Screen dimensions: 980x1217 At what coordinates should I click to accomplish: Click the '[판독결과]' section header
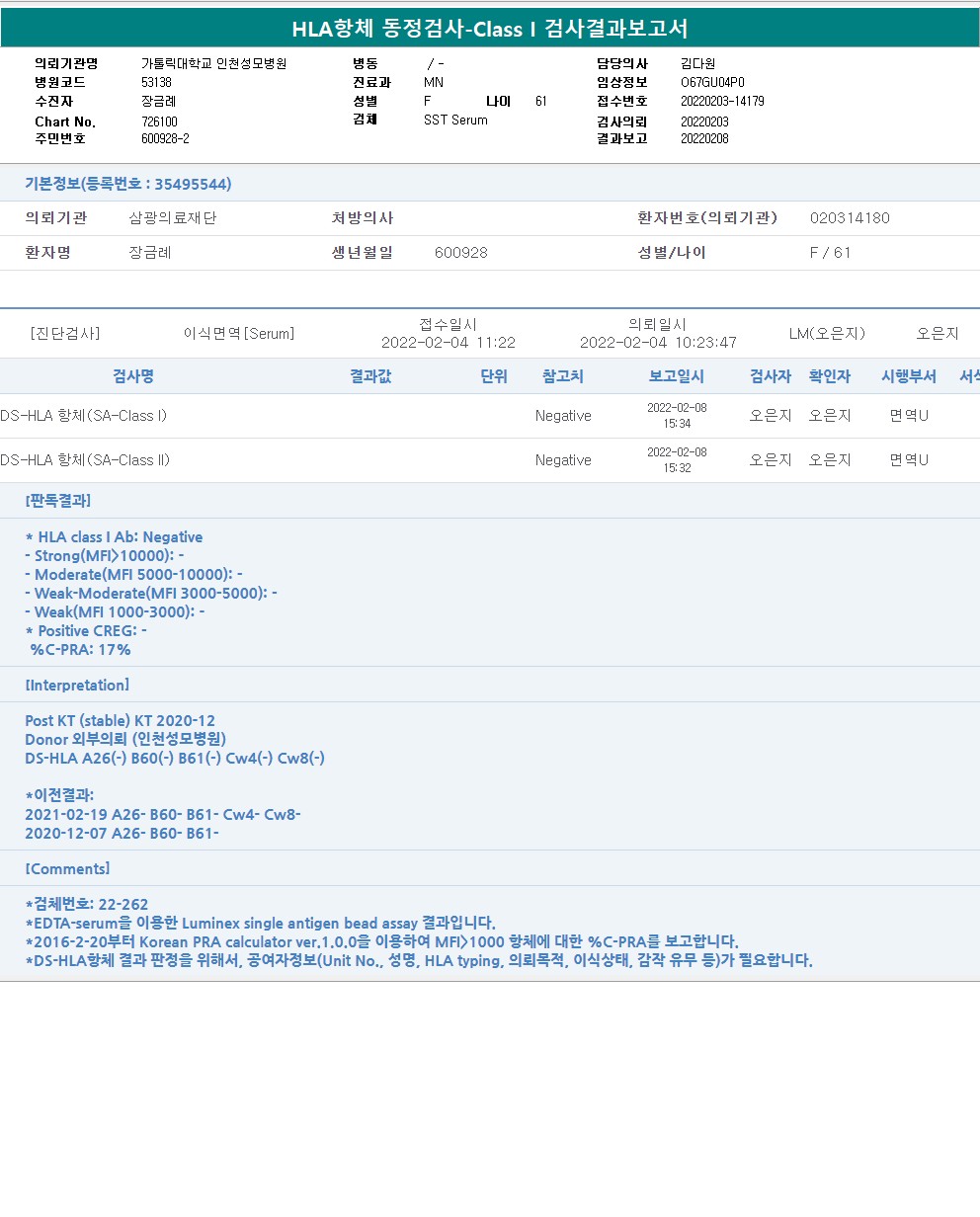(58, 501)
